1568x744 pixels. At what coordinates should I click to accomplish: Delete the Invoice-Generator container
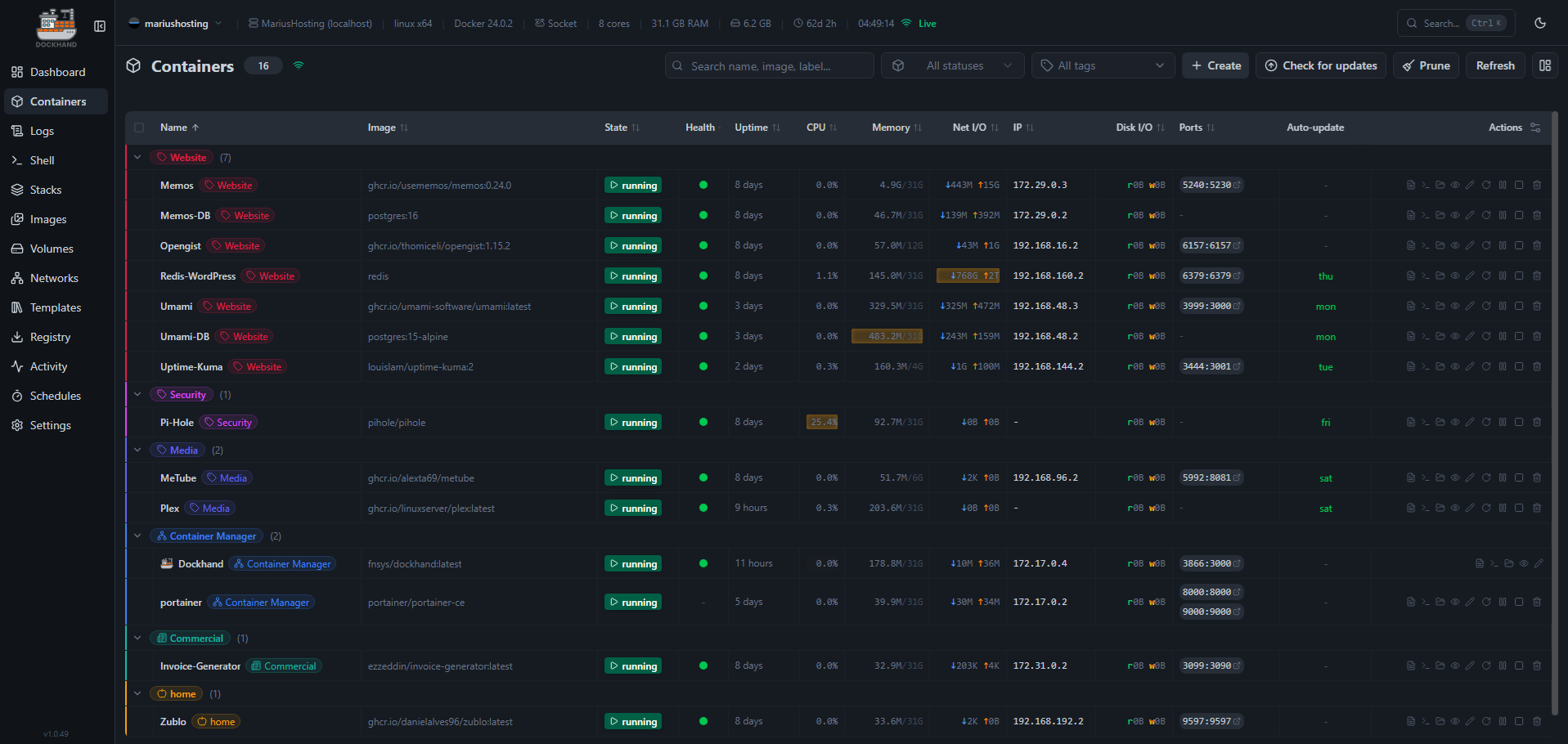pos(1537,666)
